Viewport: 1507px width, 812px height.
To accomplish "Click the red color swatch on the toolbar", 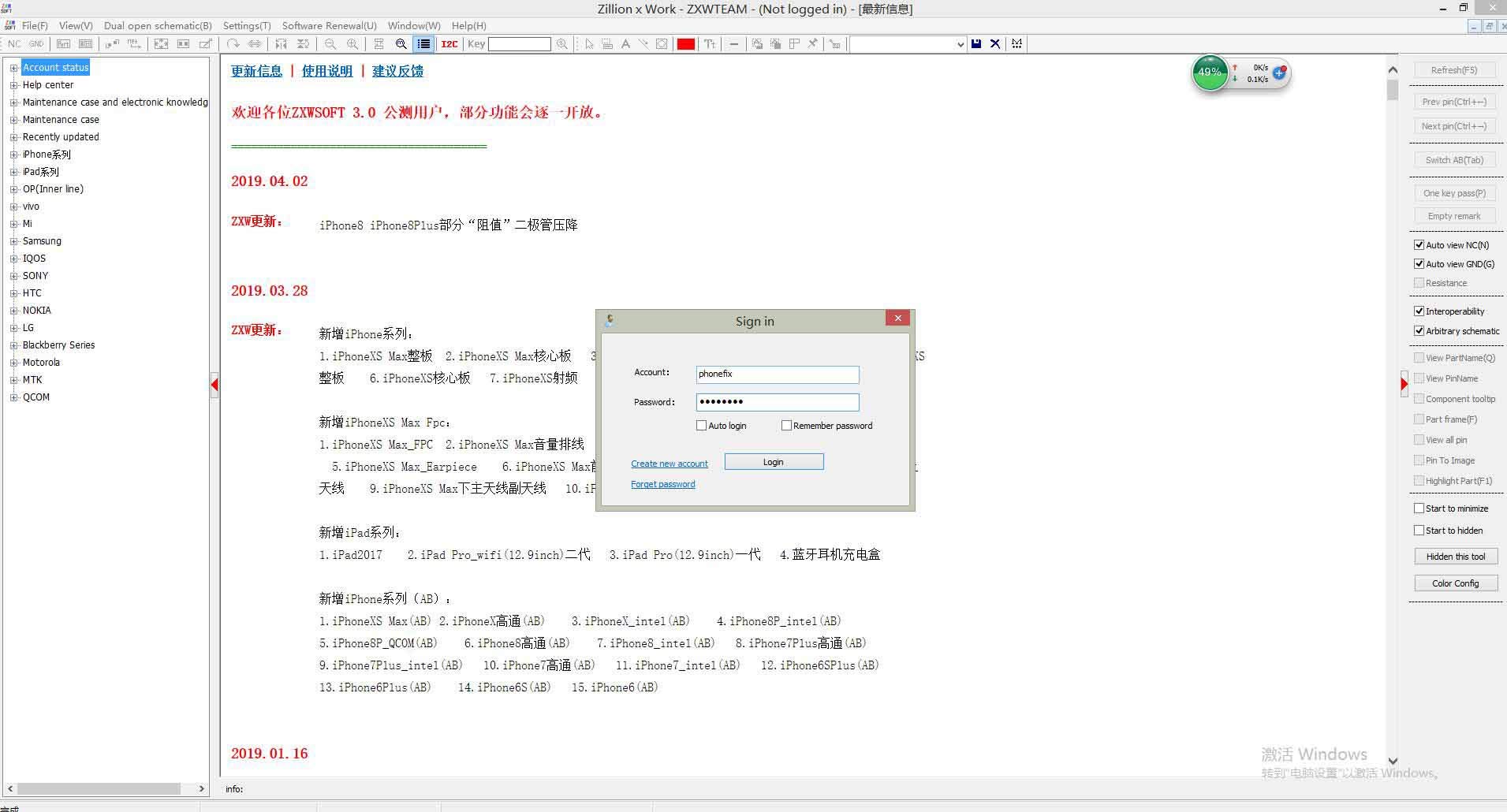I will click(685, 44).
